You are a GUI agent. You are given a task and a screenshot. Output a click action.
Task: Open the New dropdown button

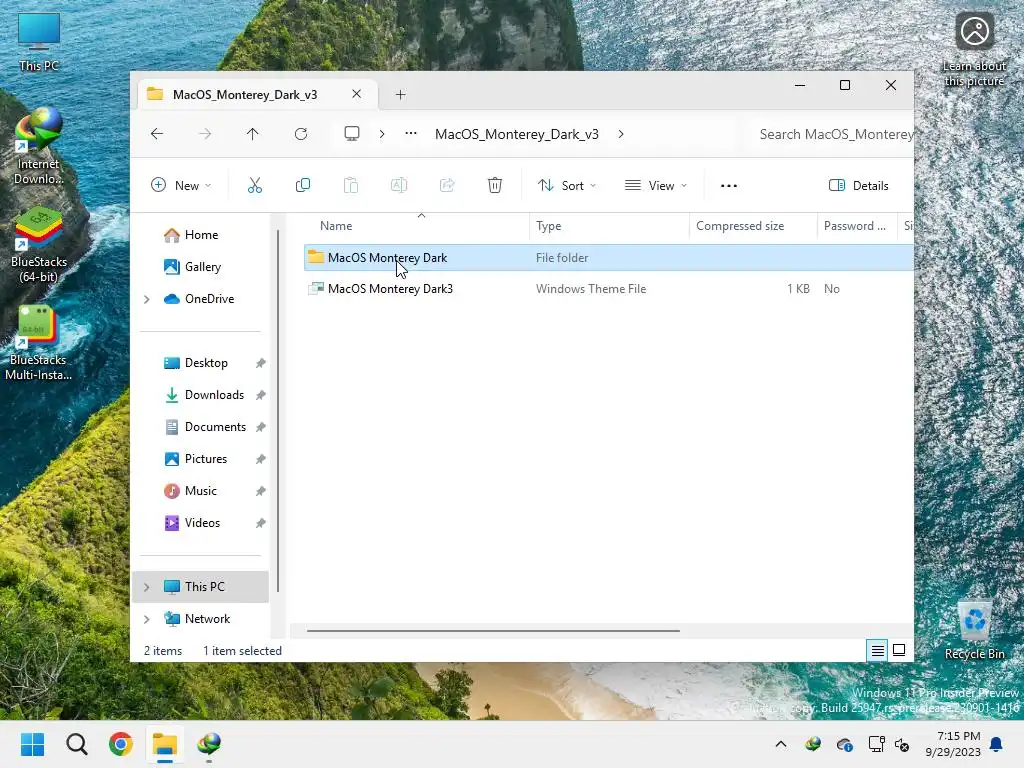tap(181, 185)
